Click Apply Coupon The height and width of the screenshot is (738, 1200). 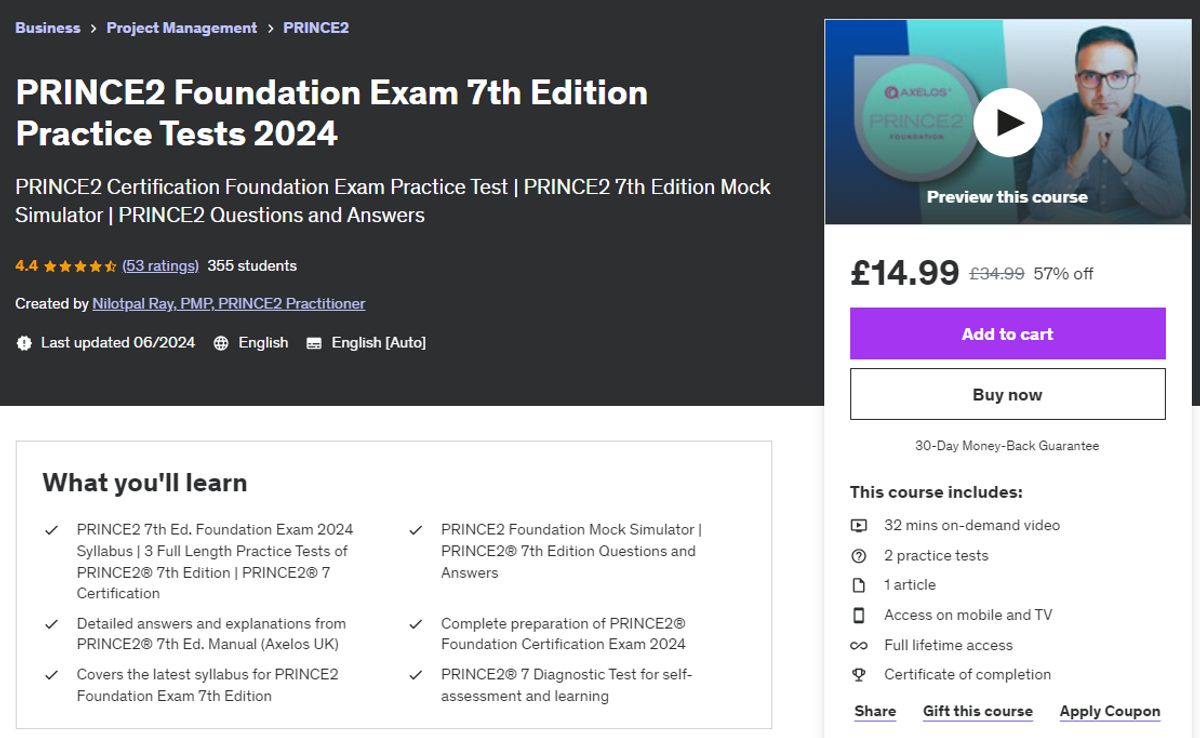coord(1110,711)
